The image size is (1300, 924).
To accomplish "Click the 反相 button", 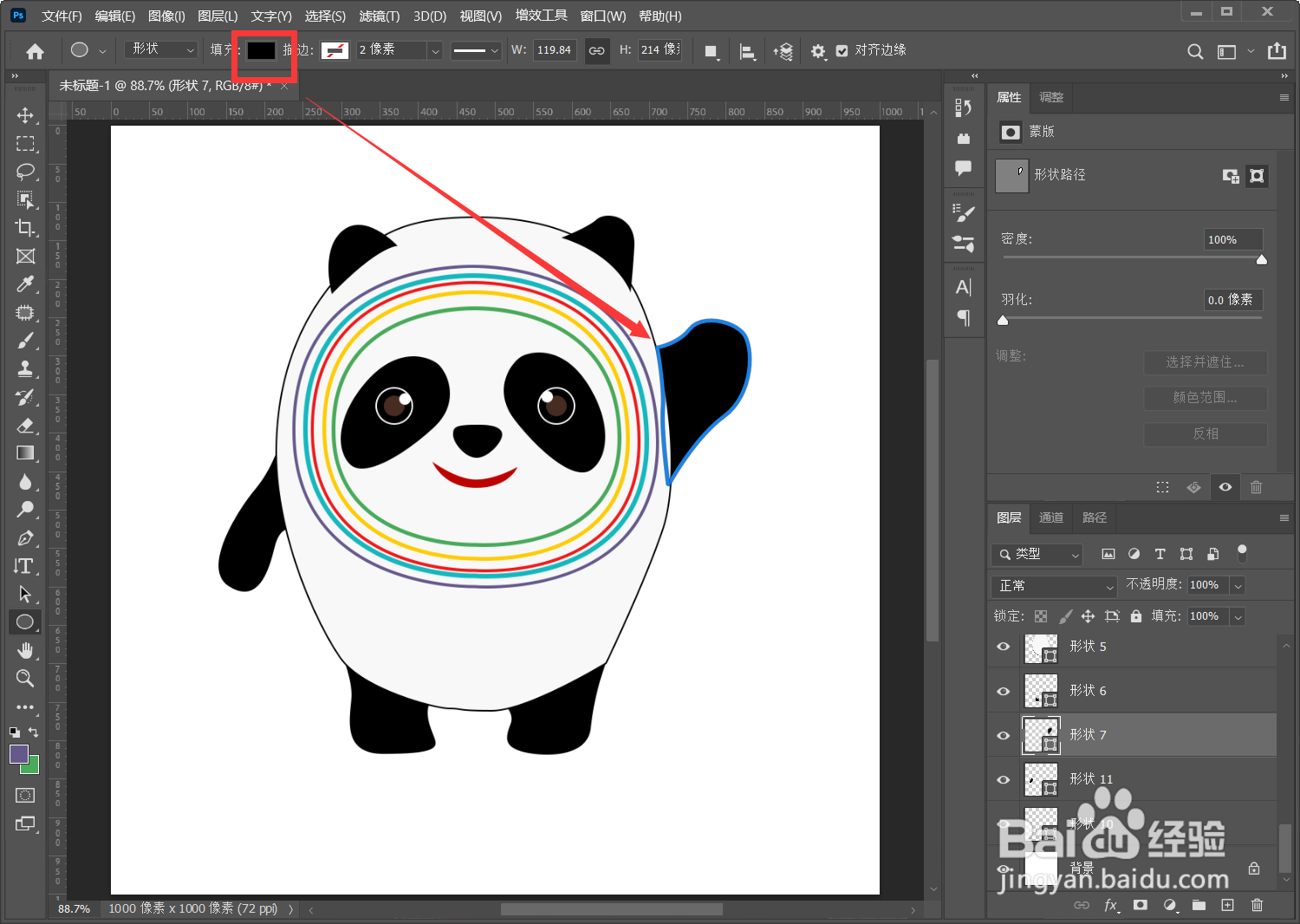I will (x=1205, y=433).
